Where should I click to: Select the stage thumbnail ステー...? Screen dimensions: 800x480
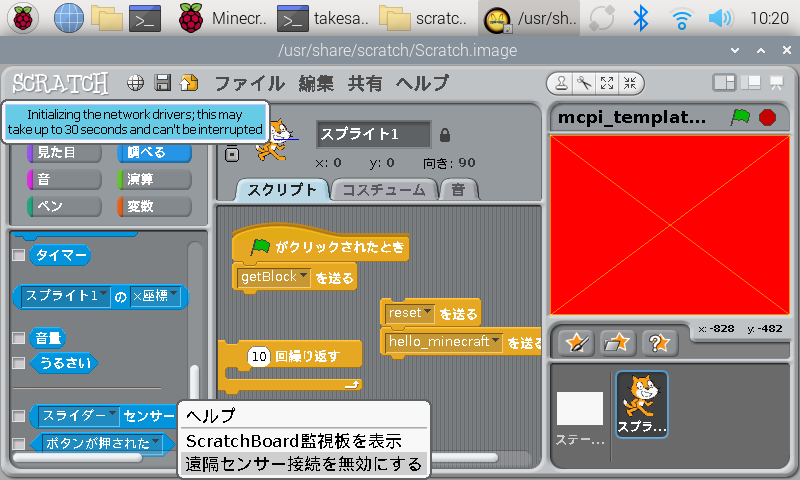click(x=580, y=417)
